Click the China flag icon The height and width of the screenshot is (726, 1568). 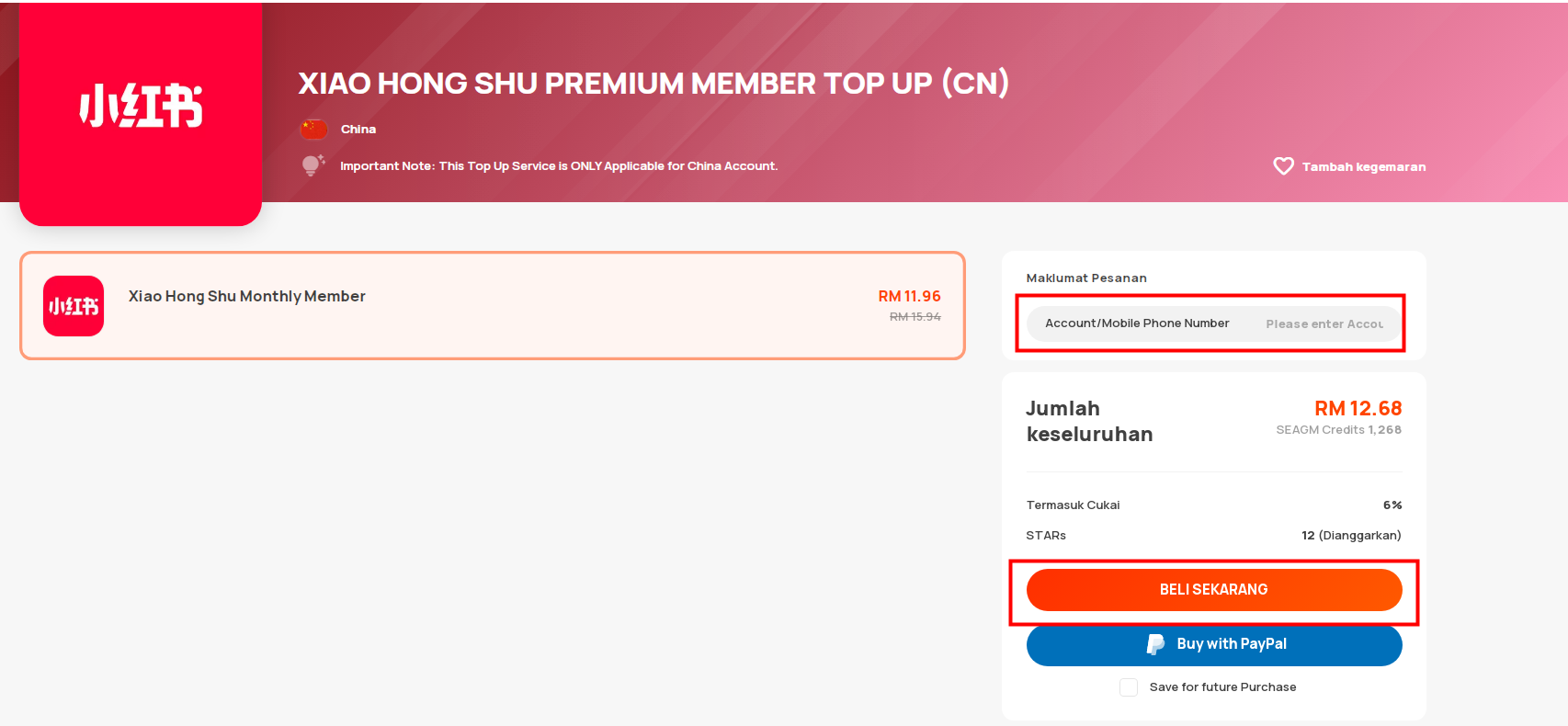313,130
